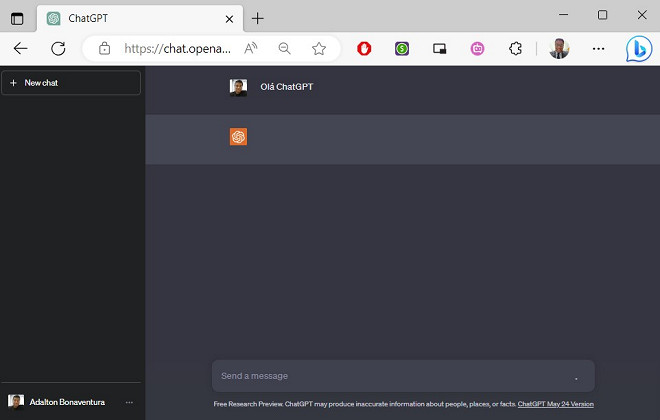Screen dimensions: 660x420
Task: Click the New chat button in sidebar
Action: coord(70,83)
